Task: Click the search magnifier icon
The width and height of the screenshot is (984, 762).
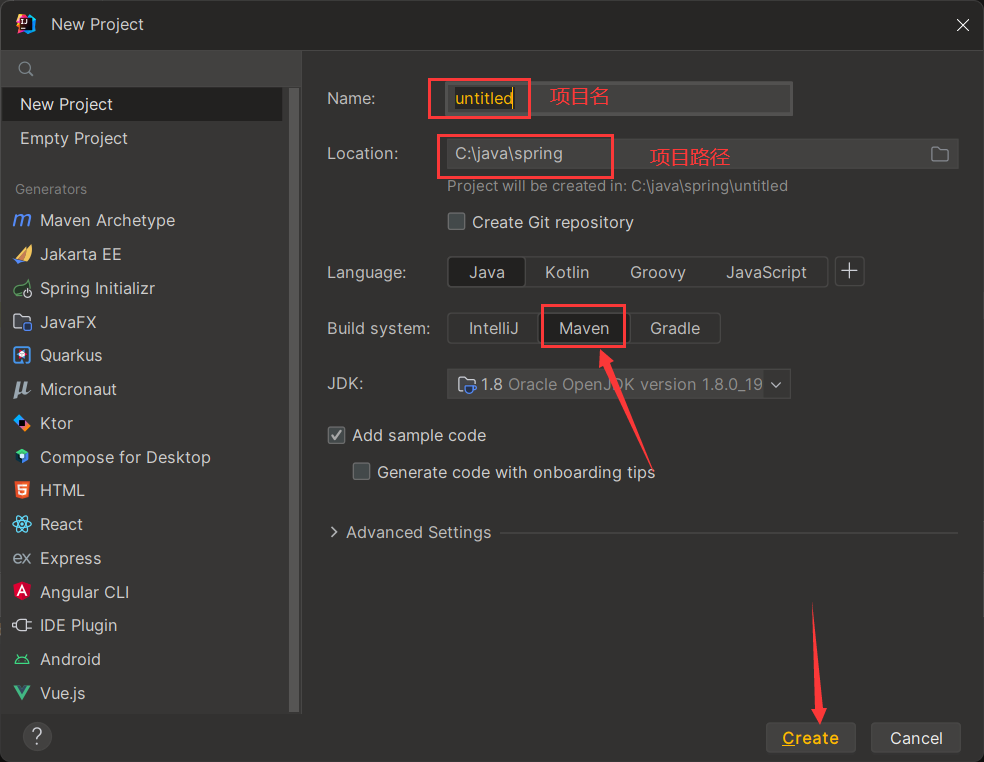Action: [26, 69]
